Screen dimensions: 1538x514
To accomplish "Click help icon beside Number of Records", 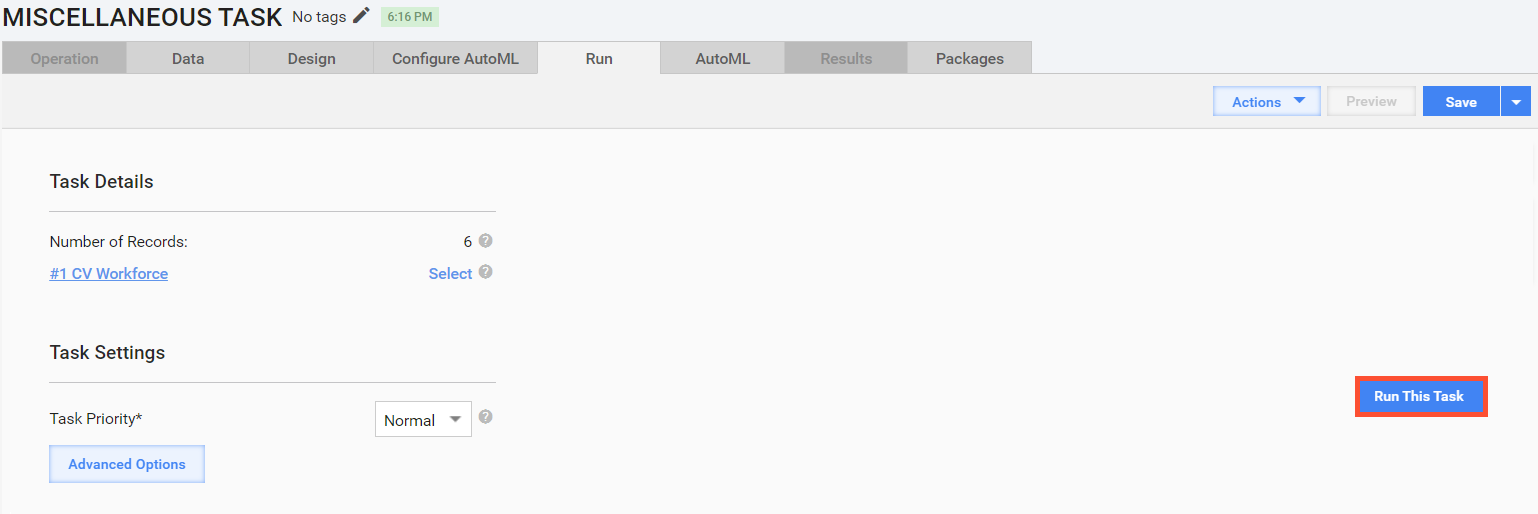I will click(485, 241).
